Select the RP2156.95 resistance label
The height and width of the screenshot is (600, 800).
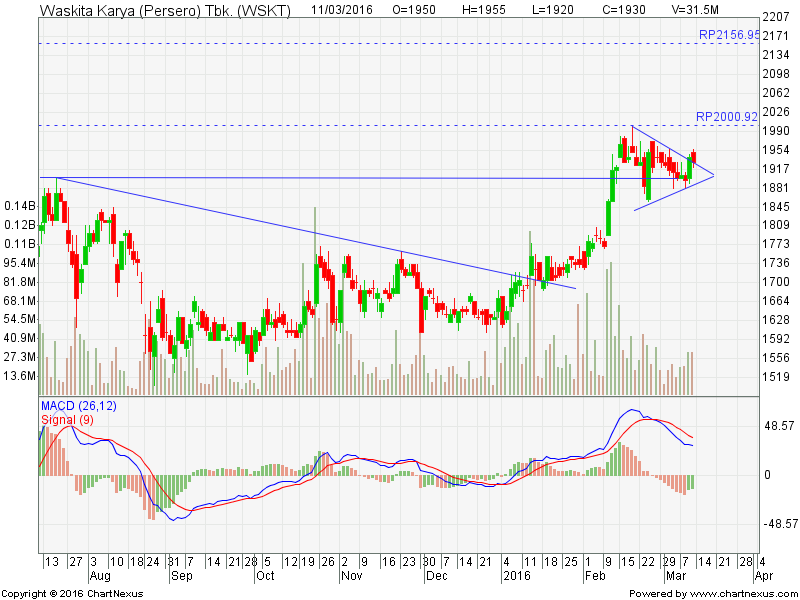pos(728,35)
